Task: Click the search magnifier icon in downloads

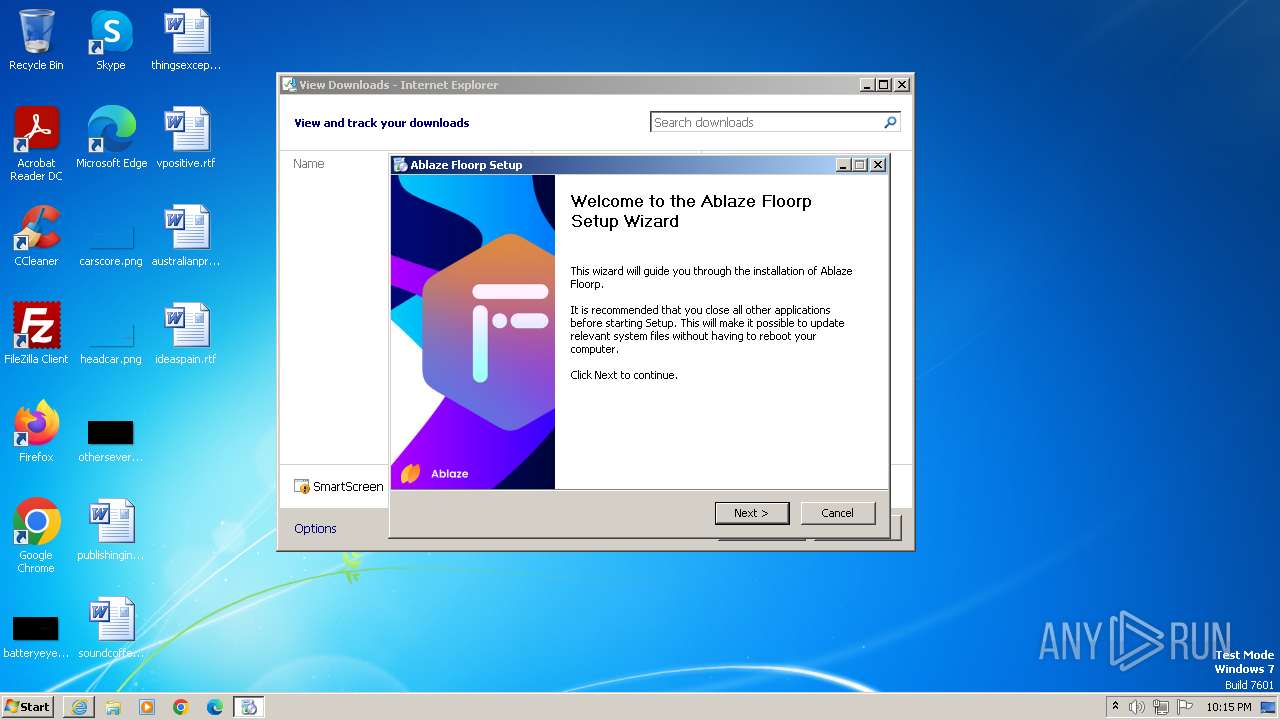Action: (890, 122)
